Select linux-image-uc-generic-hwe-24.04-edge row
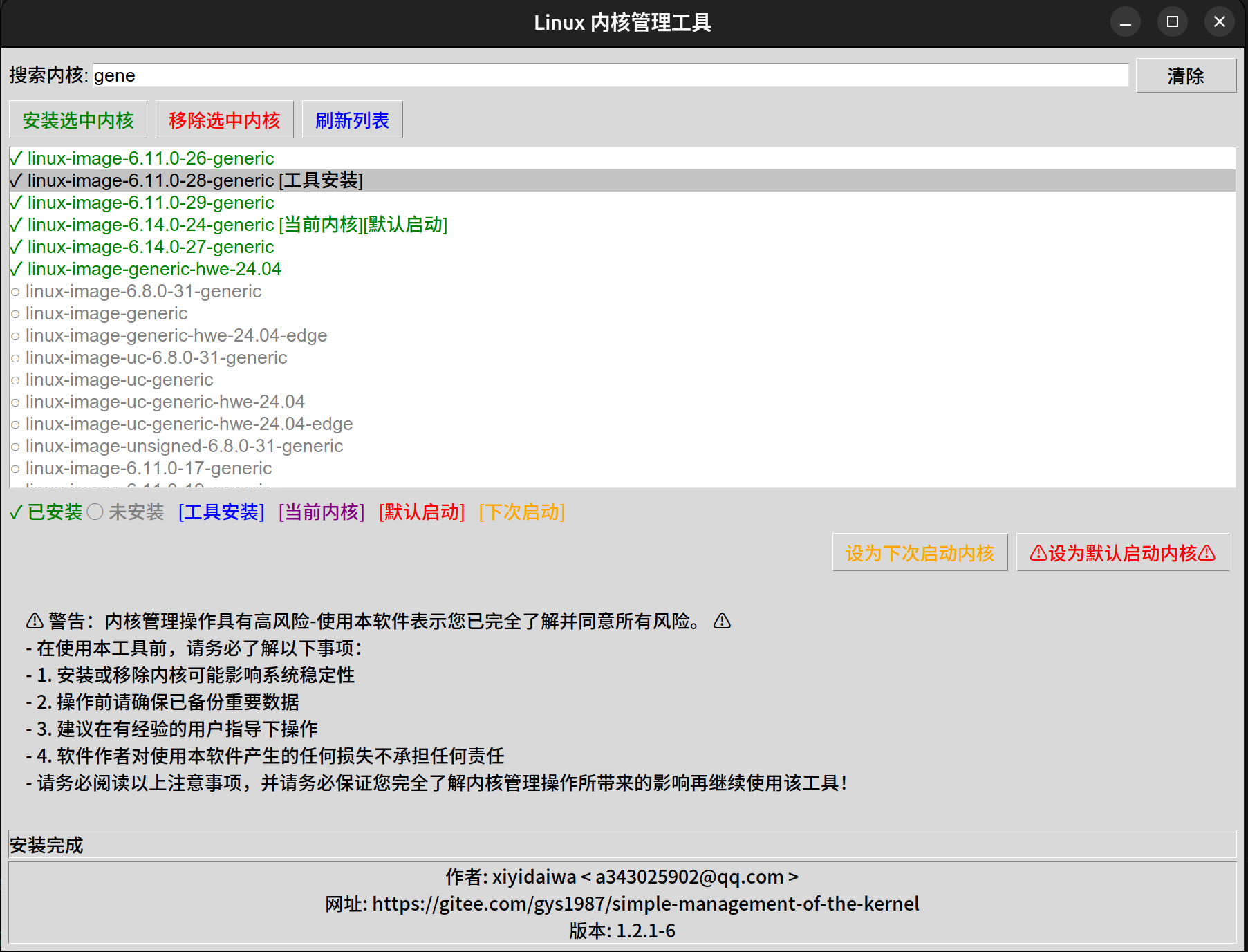1248x952 pixels. [622, 424]
